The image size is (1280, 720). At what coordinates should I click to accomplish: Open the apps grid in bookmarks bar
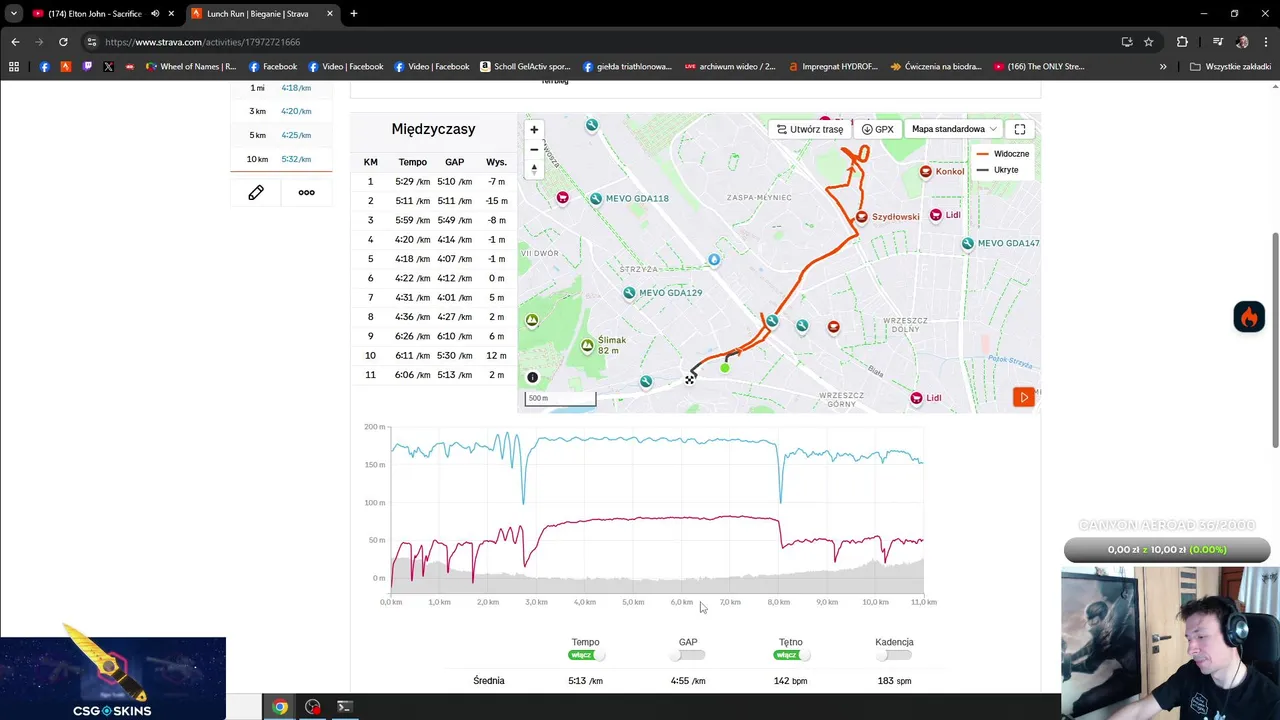point(14,67)
